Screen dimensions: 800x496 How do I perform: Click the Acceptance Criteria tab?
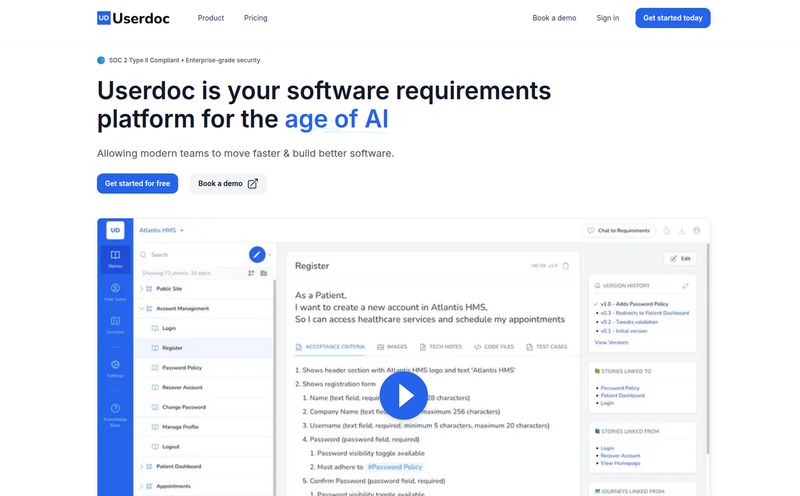tap(330, 346)
